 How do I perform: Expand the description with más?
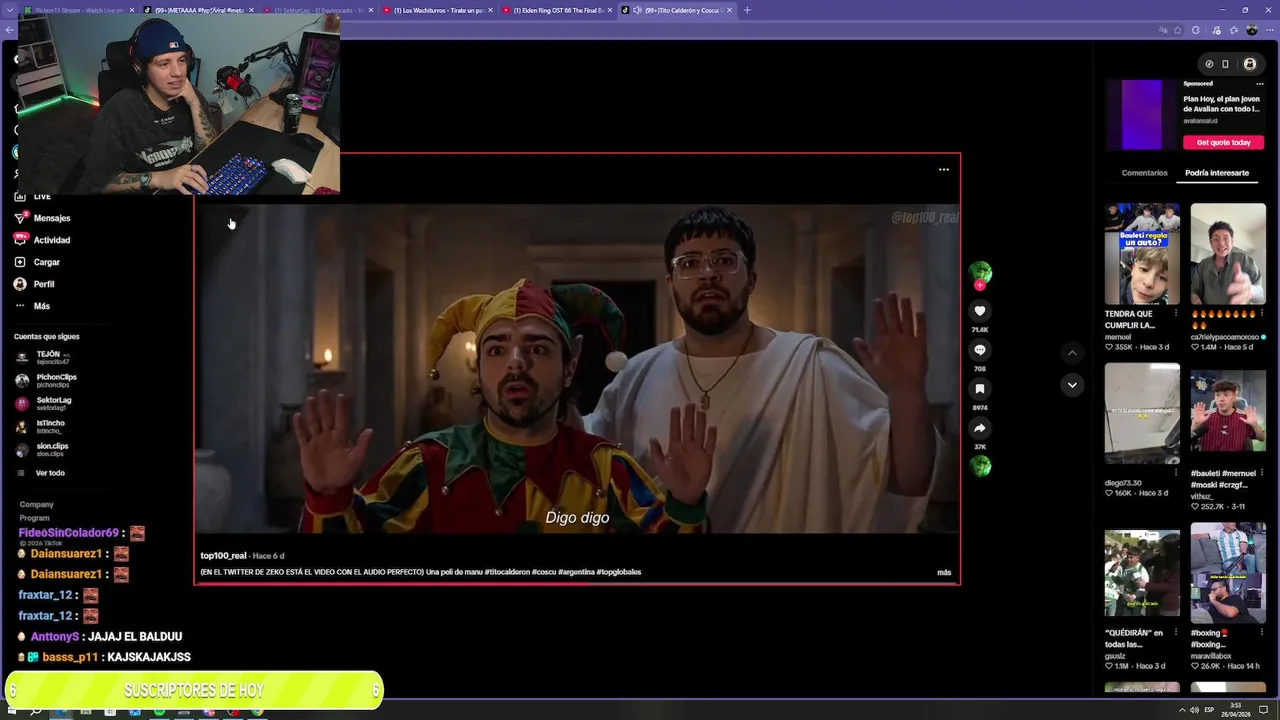click(944, 573)
